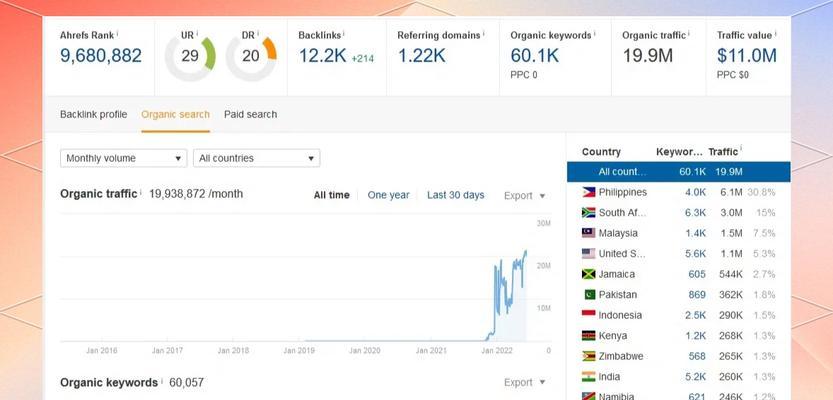The image size is (833, 400).
Task: Click the Malaysia country name
Action: click(x=618, y=233)
